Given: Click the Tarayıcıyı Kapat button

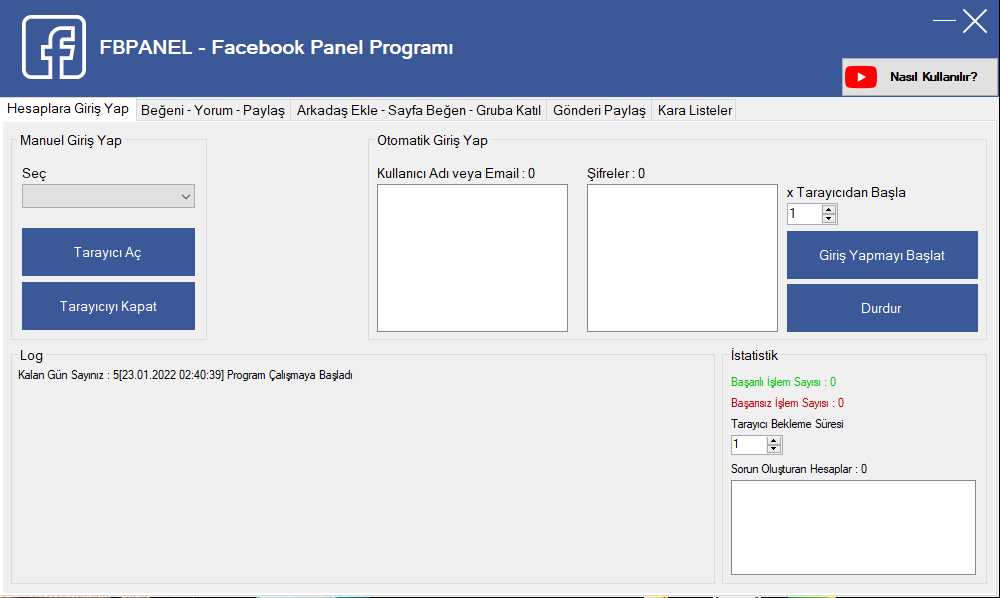Looking at the screenshot, I should [108, 307].
